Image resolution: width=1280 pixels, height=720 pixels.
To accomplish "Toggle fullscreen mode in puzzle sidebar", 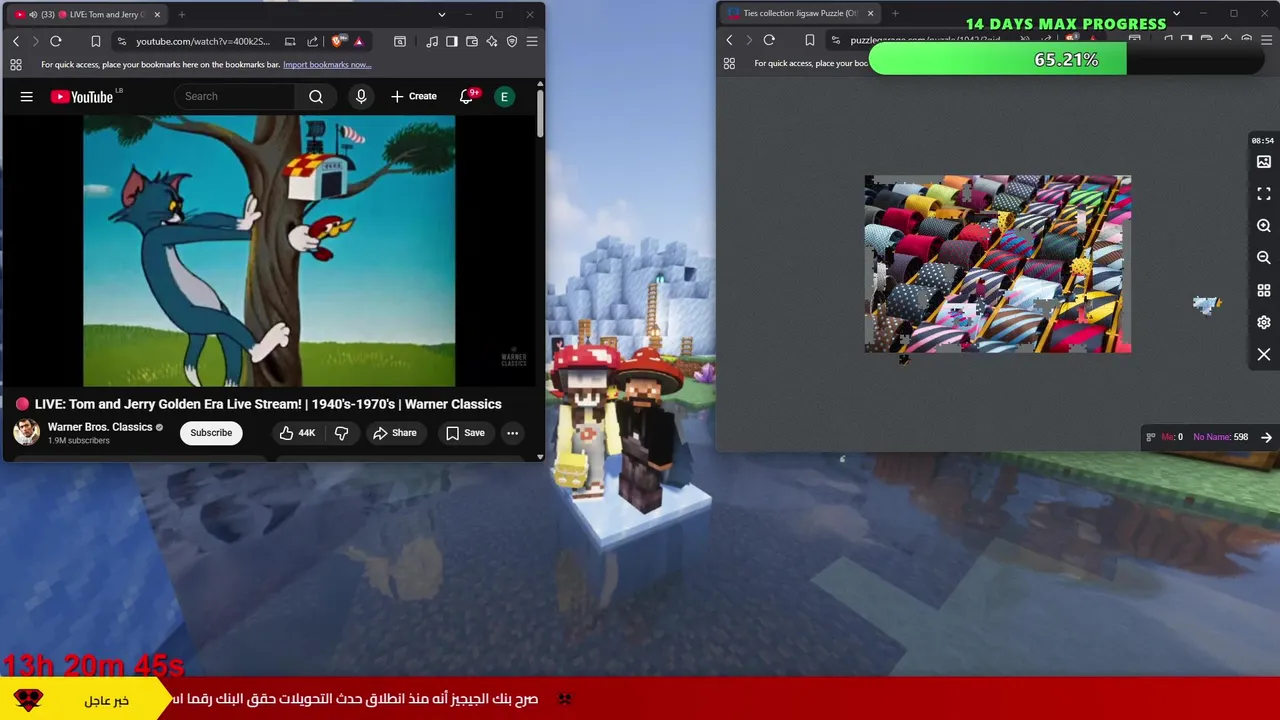I will pos(1264,194).
